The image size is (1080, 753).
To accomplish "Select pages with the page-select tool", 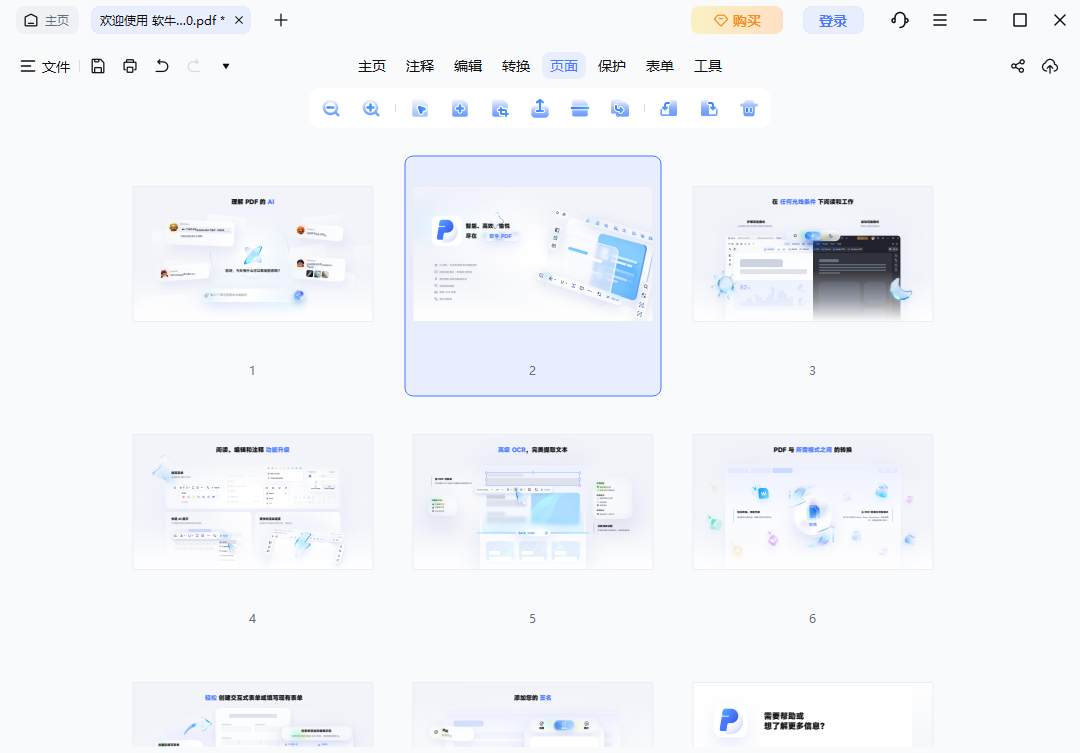I will (x=420, y=109).
